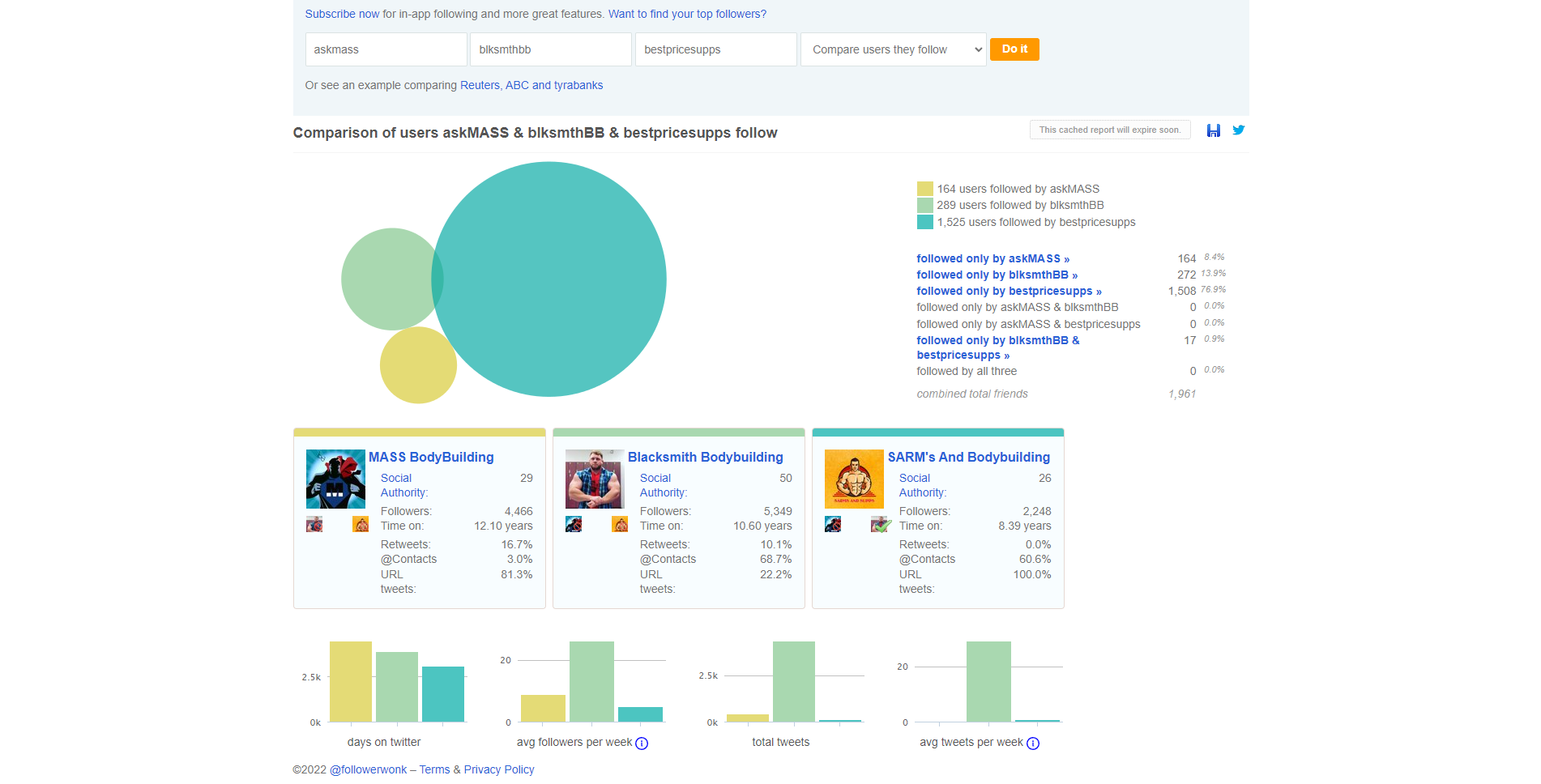Image resolution: width=1541 pixels, height=784 pixels.
Task: Click teal bestpricesupps legend swatch
Action: [x=924, y=222]
